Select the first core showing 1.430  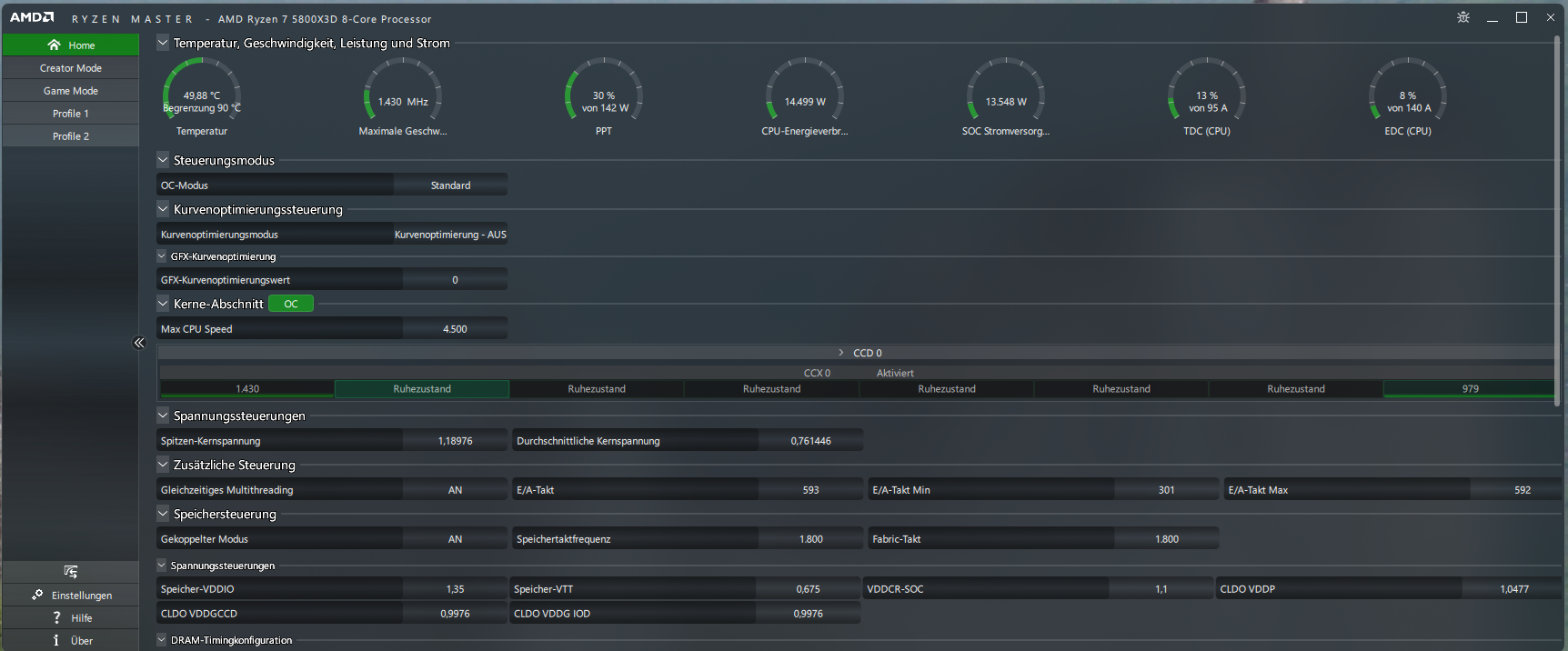click(247, 389)
